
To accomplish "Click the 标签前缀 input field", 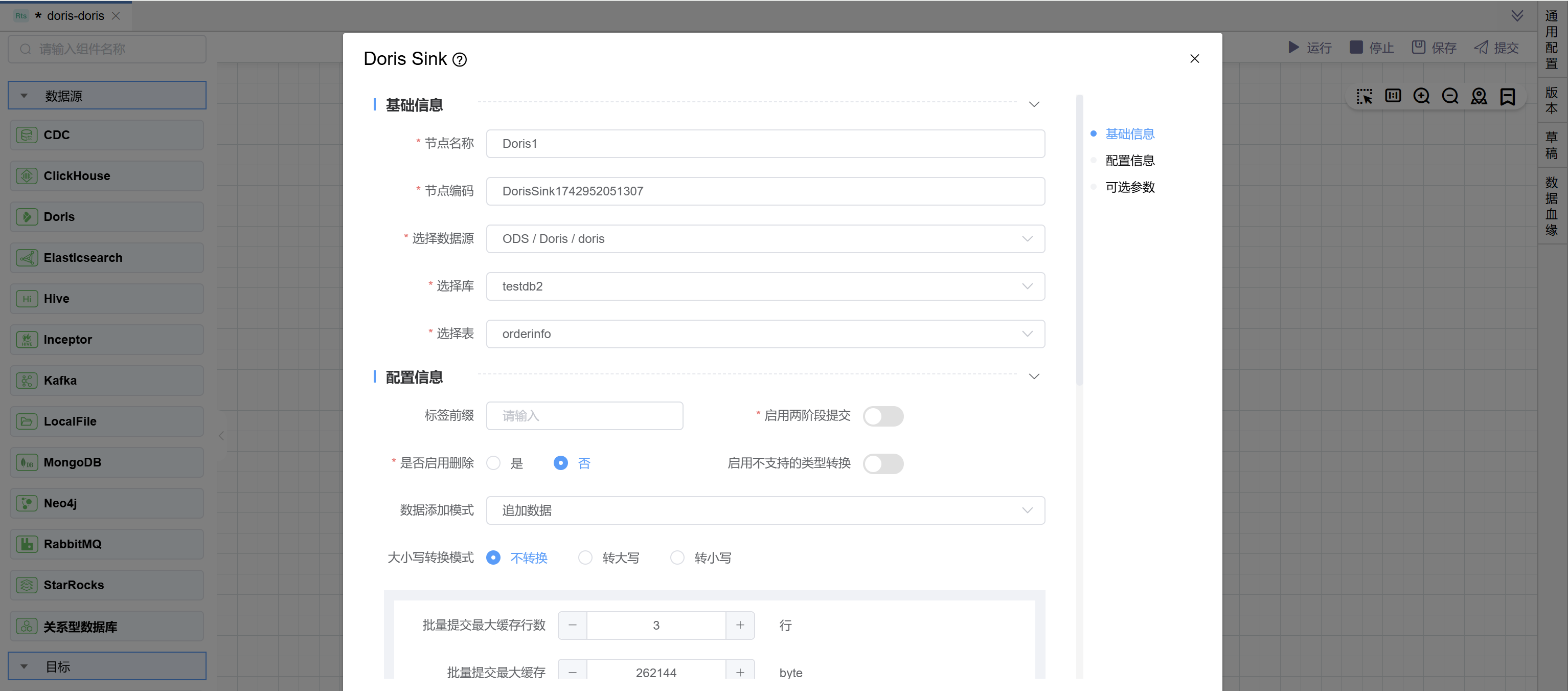I will coord(584,416).
